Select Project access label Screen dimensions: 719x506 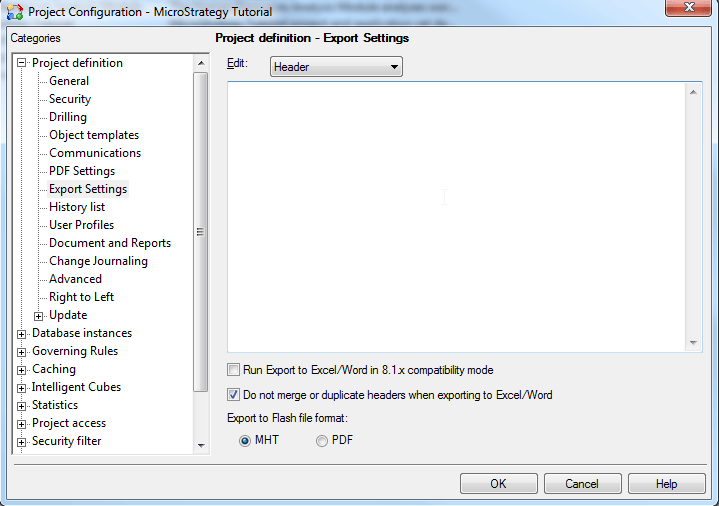[x=69, y=423]
